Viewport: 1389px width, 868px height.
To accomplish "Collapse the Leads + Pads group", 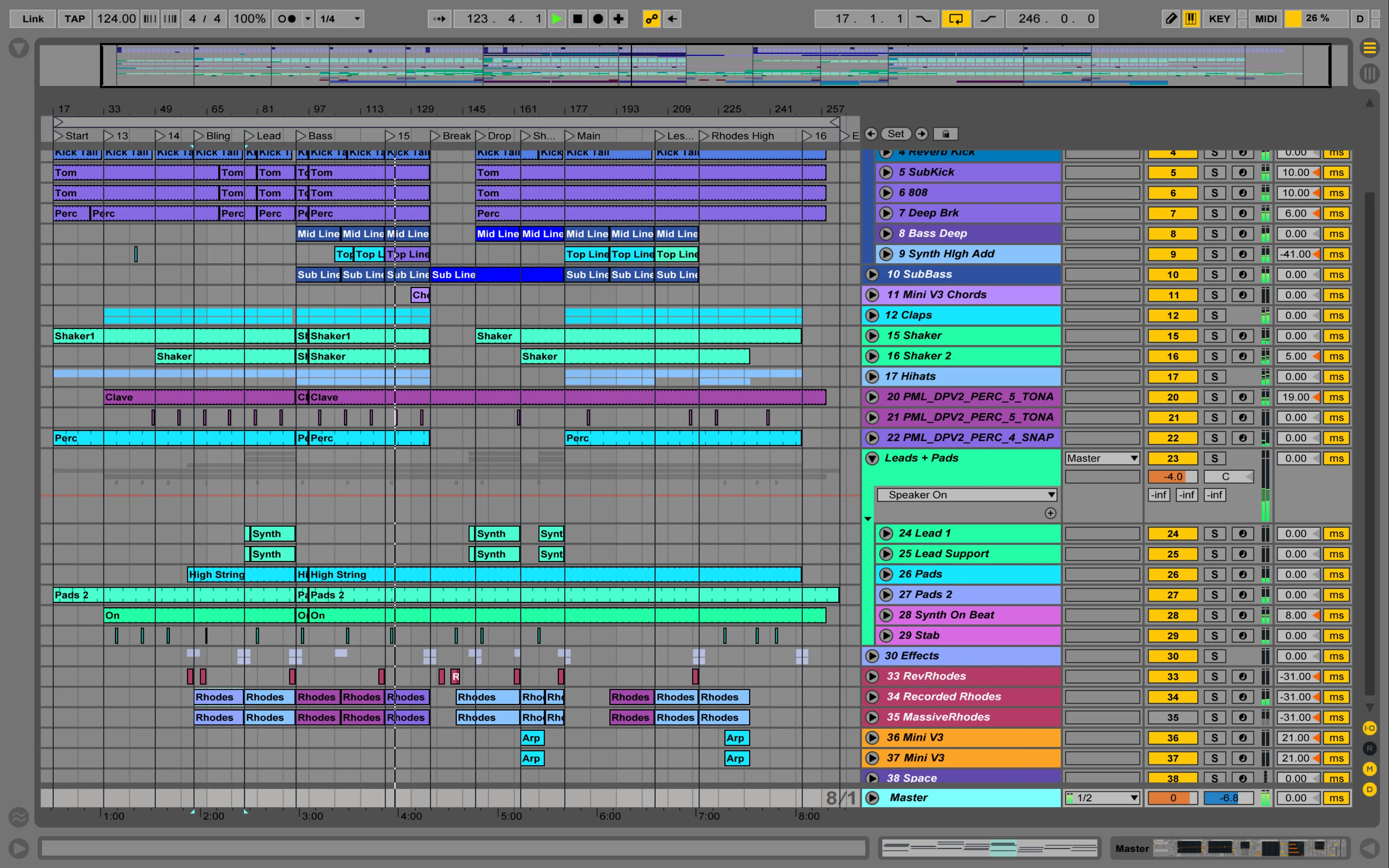I will tap(872, 458).
